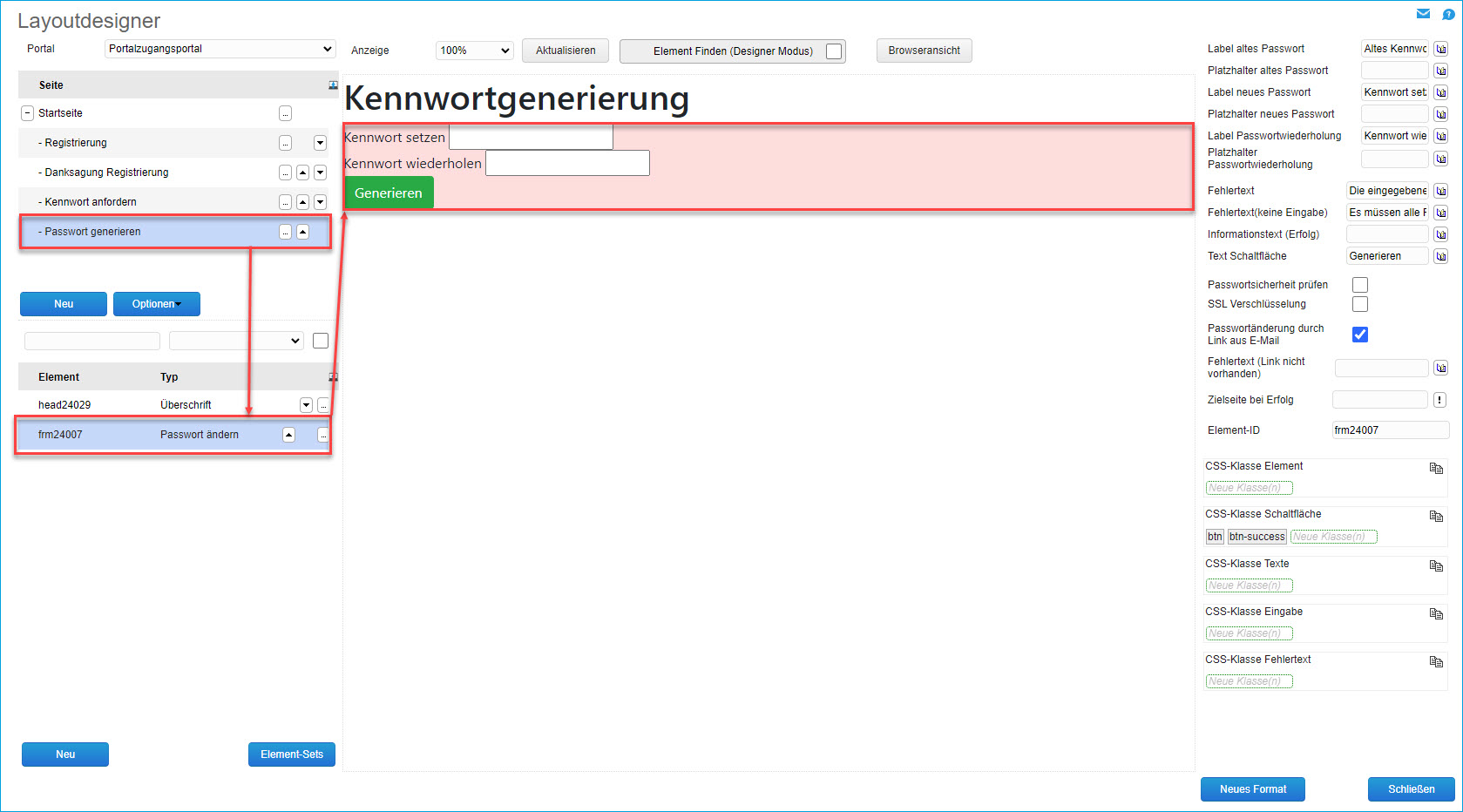1463x812 pixels.
Task: Select the btn-success class tag
Action: pos(1256,537)
